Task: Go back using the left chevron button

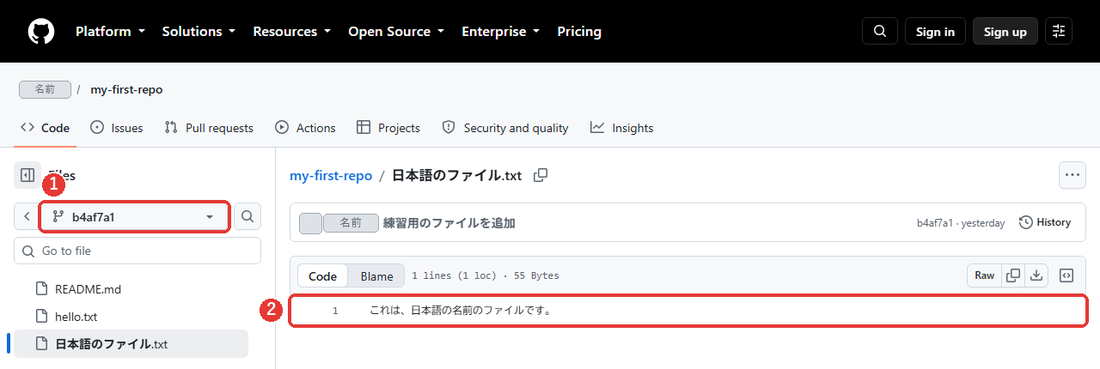Action: (26, 217)
